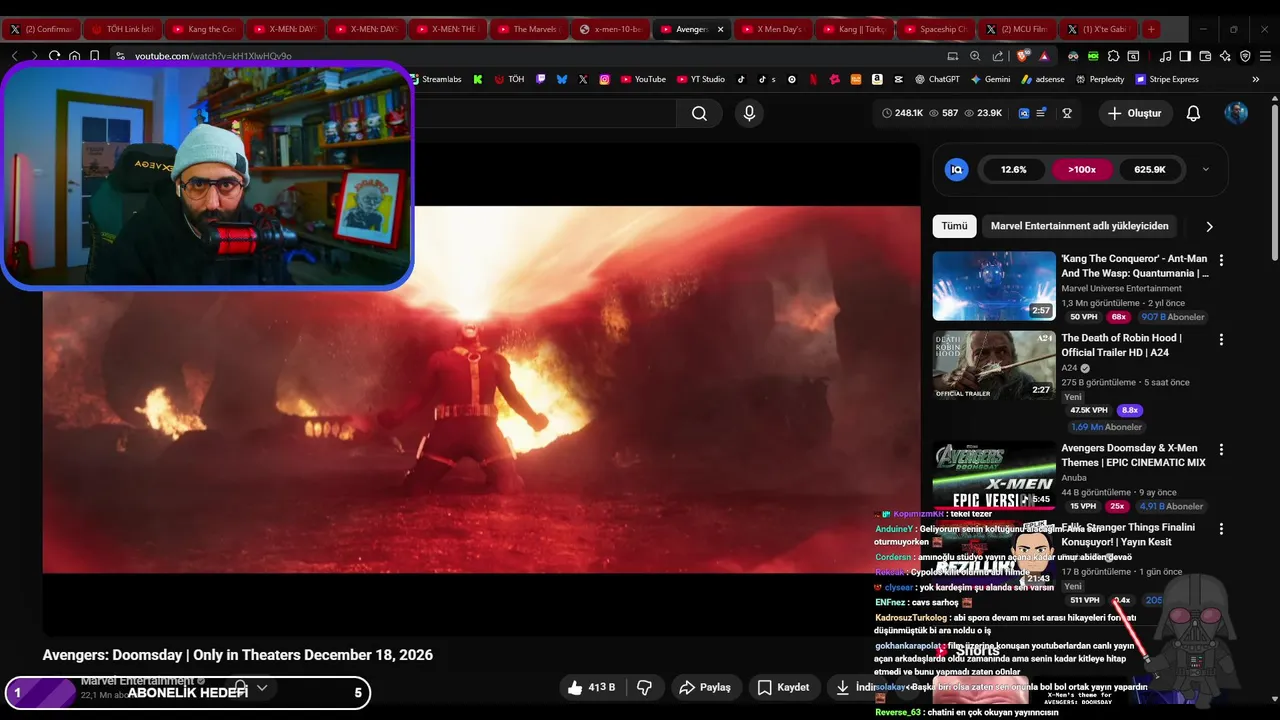Open the 'X-Men Epic Version' video thumbnail
The height and width of the screenshot is (720, 1280).
tap(994, 476)
